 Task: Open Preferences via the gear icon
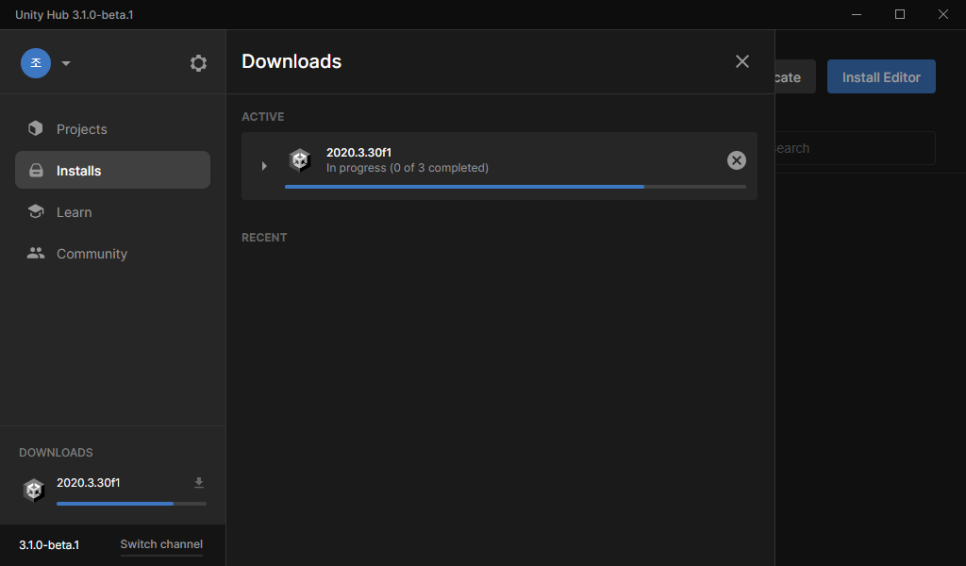[198, 63]
